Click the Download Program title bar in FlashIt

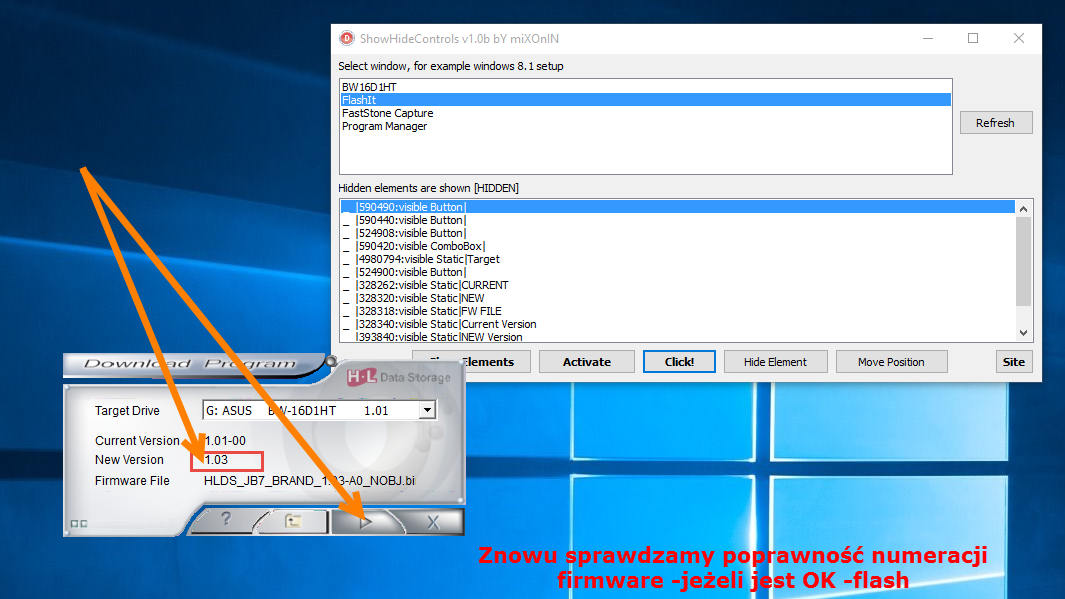(x=190, y=363)
